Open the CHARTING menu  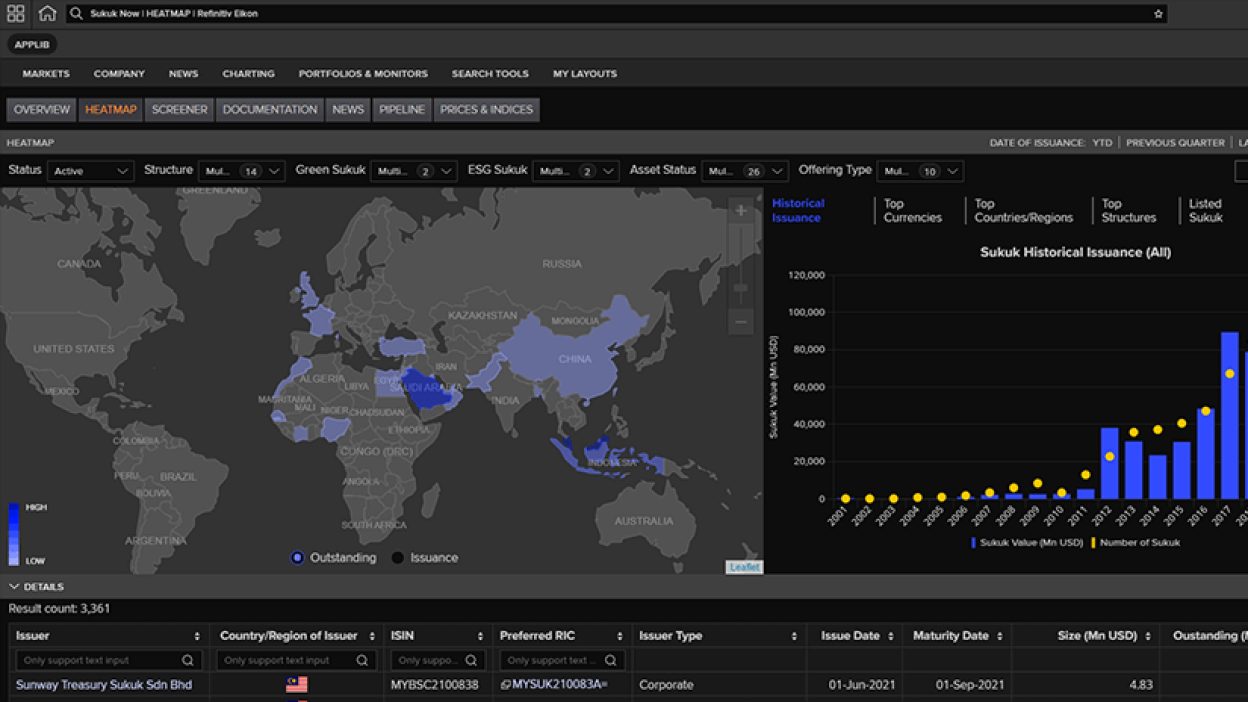tap(248, 73)
